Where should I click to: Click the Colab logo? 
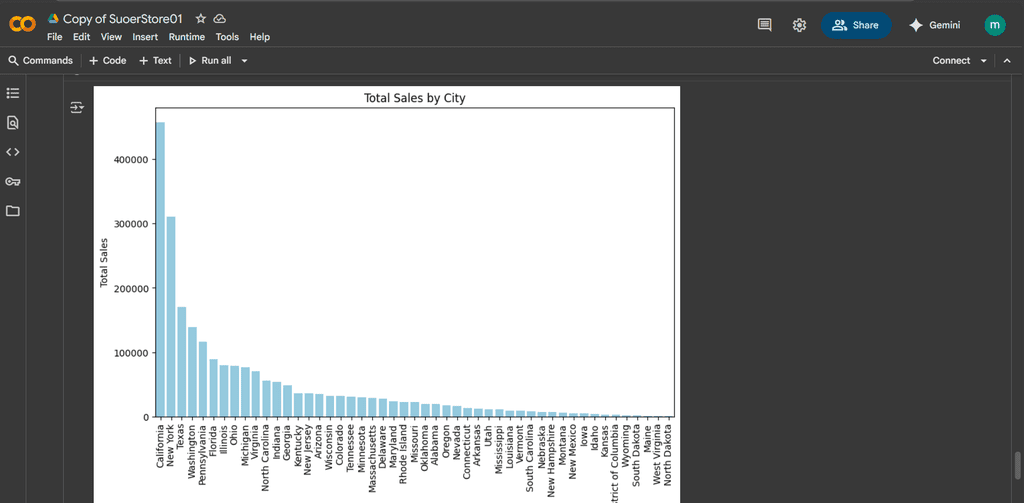(x=22, y=25)
